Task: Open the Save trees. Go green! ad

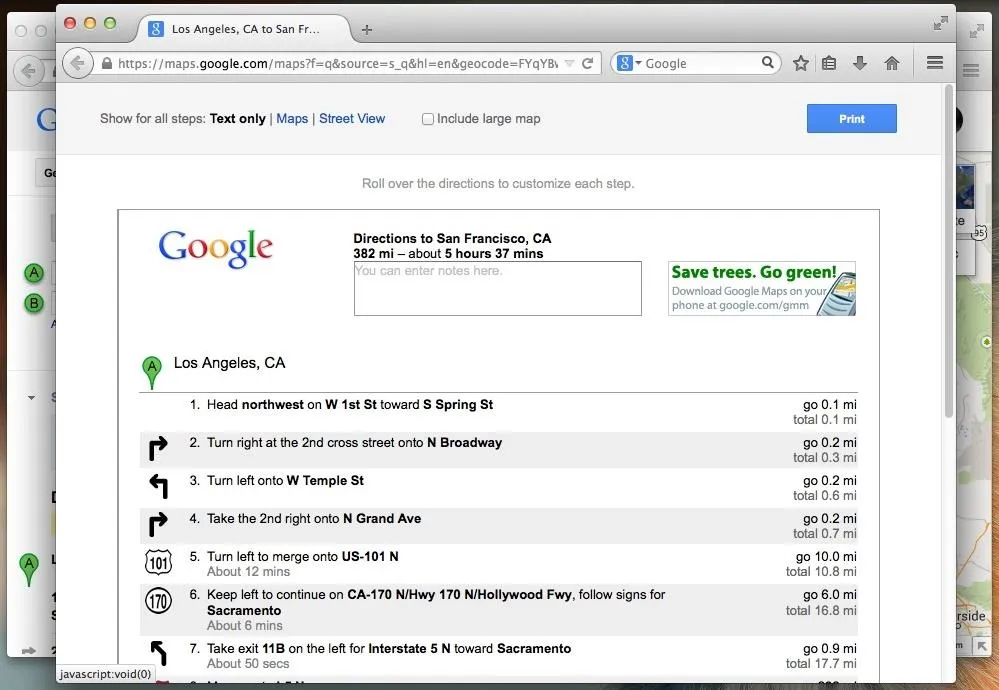Action: 761,289
